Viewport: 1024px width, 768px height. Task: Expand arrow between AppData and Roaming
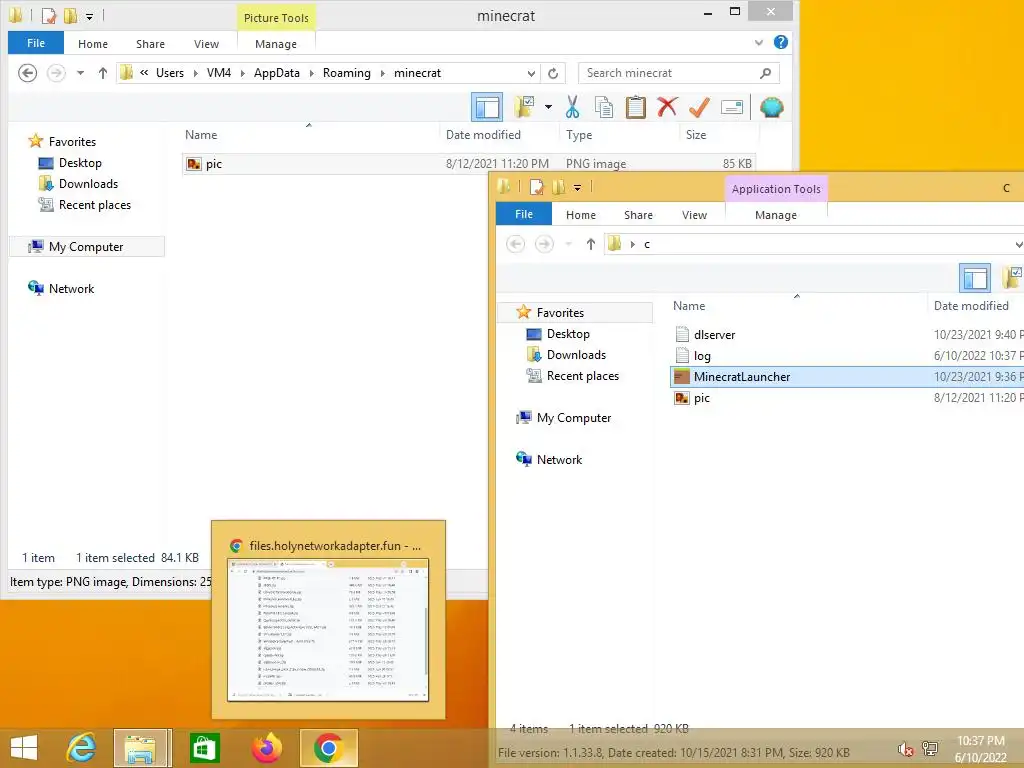[x=312, y=73]
